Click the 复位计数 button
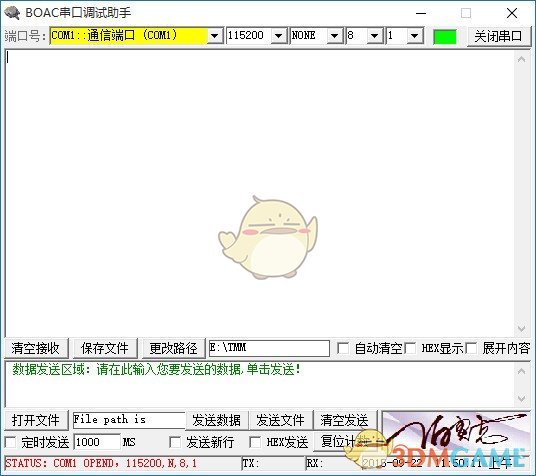This screenshot has height=476, width=536. click(345, 442)
